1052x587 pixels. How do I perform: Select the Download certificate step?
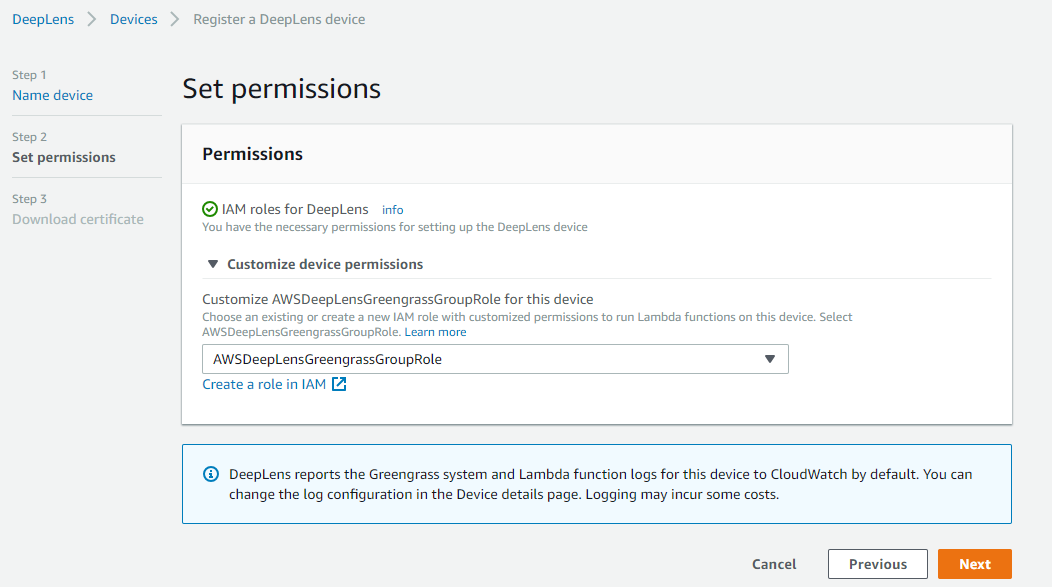coord(77,219)
